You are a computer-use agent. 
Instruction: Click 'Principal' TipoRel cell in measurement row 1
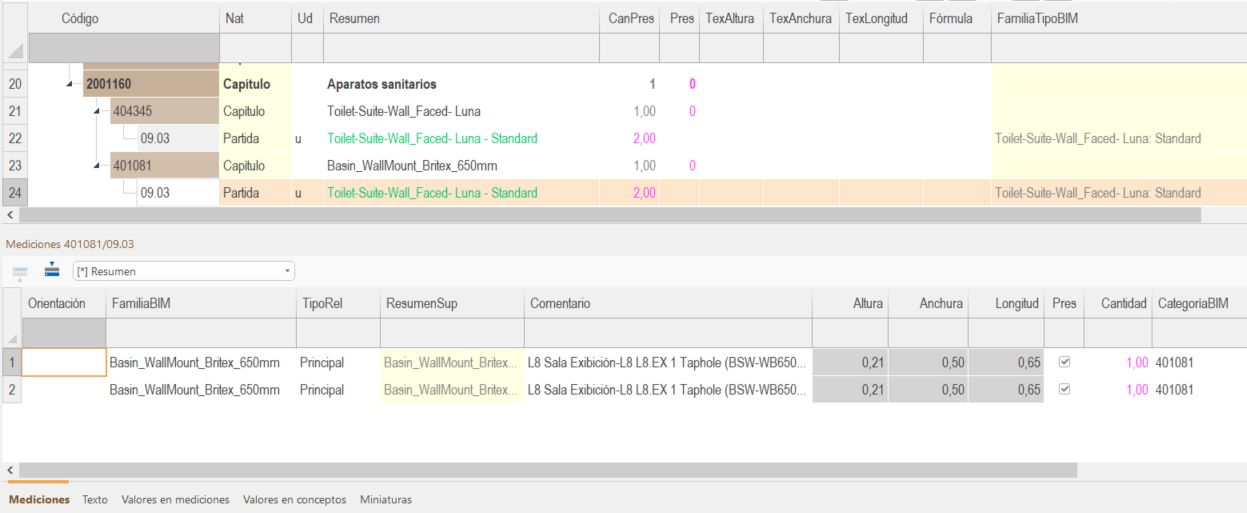click(x=336, y=362)
